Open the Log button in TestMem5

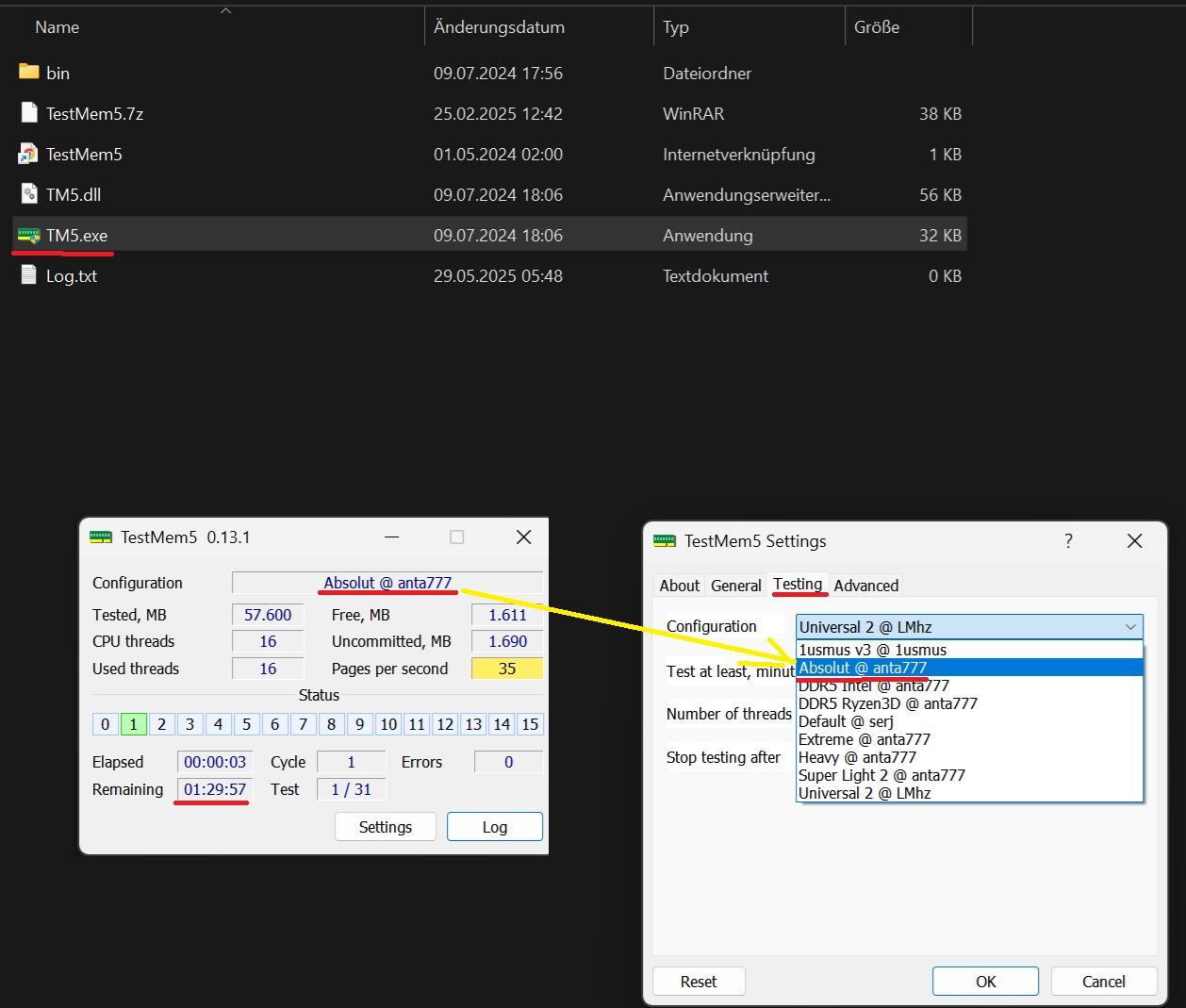(x=495, y=827)
